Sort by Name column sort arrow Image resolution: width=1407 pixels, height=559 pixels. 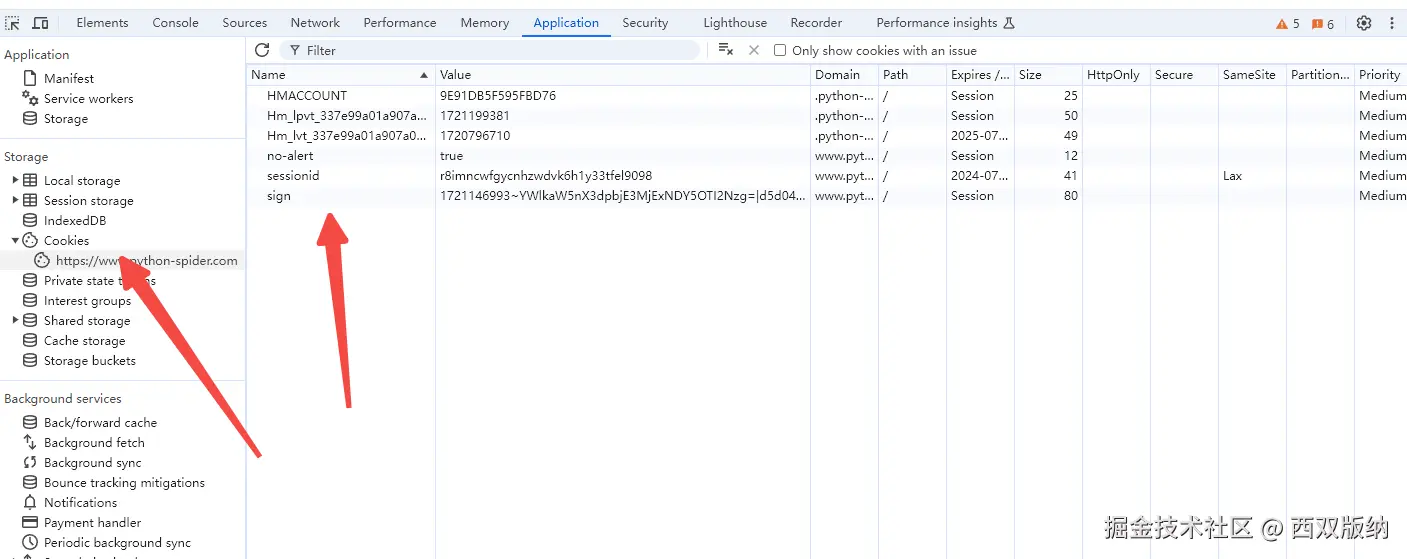tap(425, 75)
